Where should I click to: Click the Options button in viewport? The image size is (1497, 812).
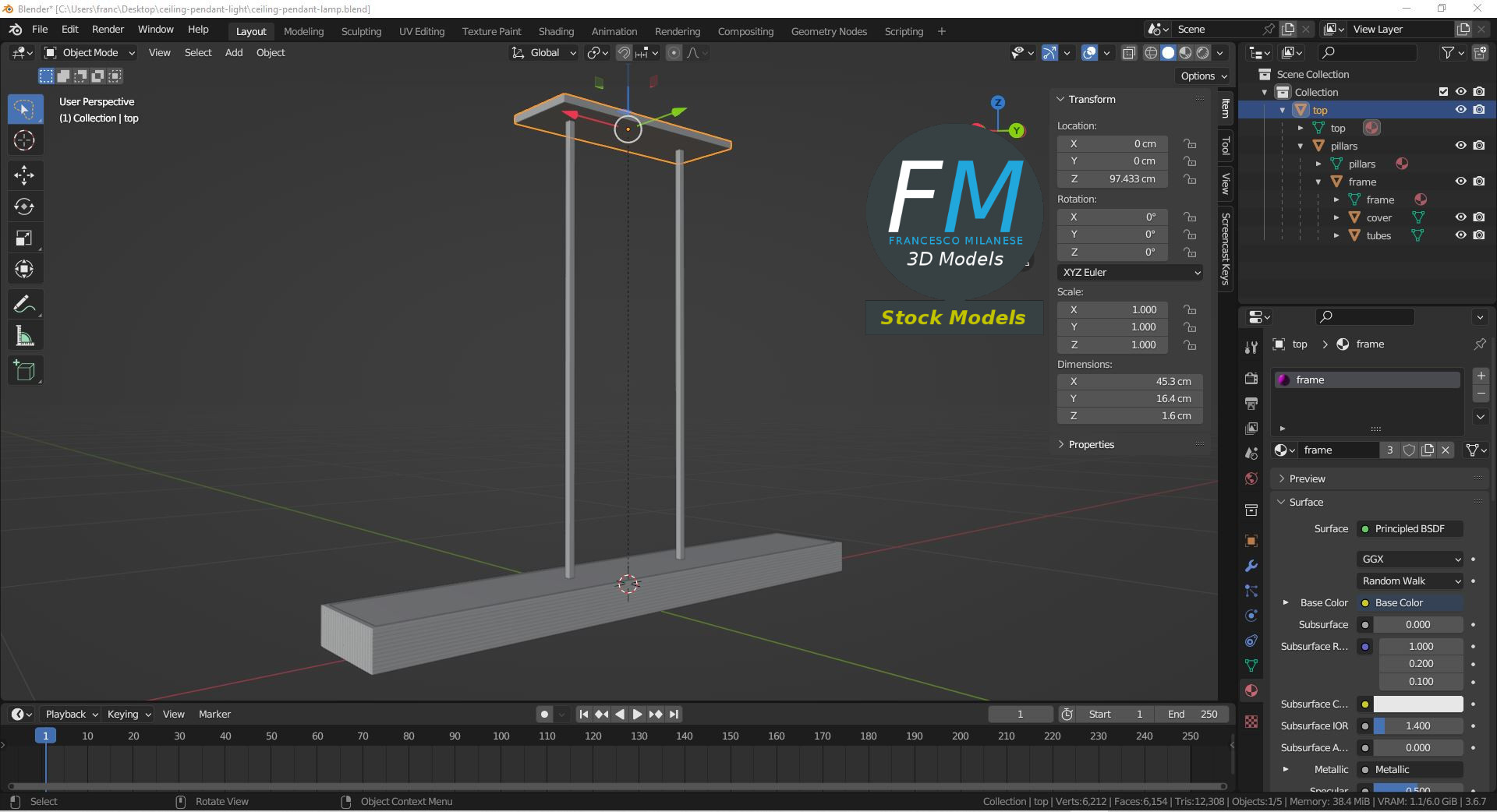tap(1203, 76)
